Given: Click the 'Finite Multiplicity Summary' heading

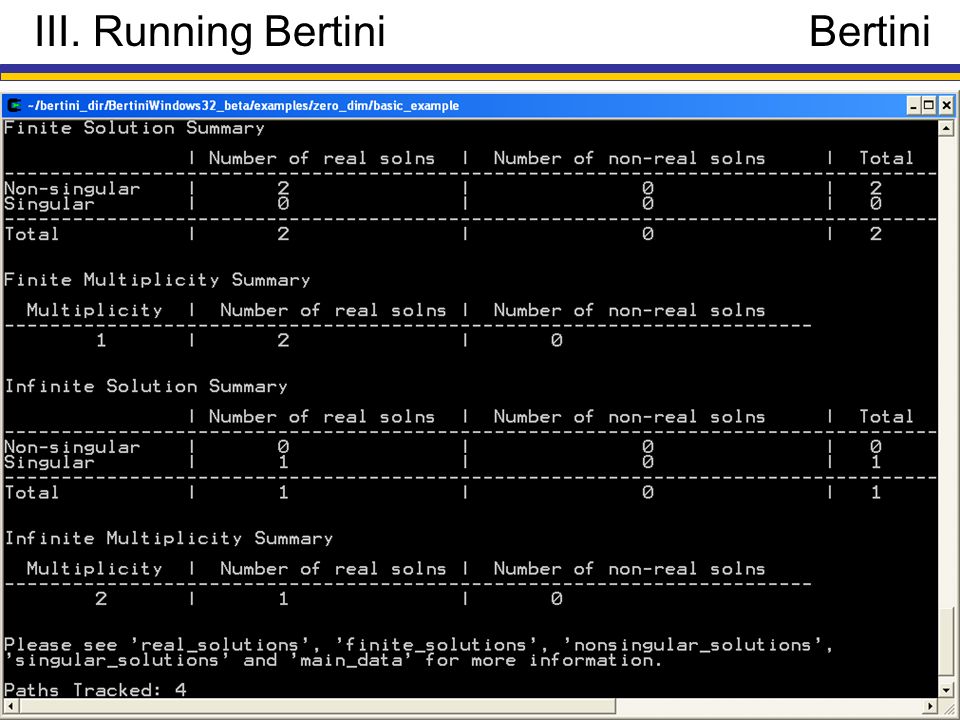Looking at the screenshot, I should pos(157,280).
